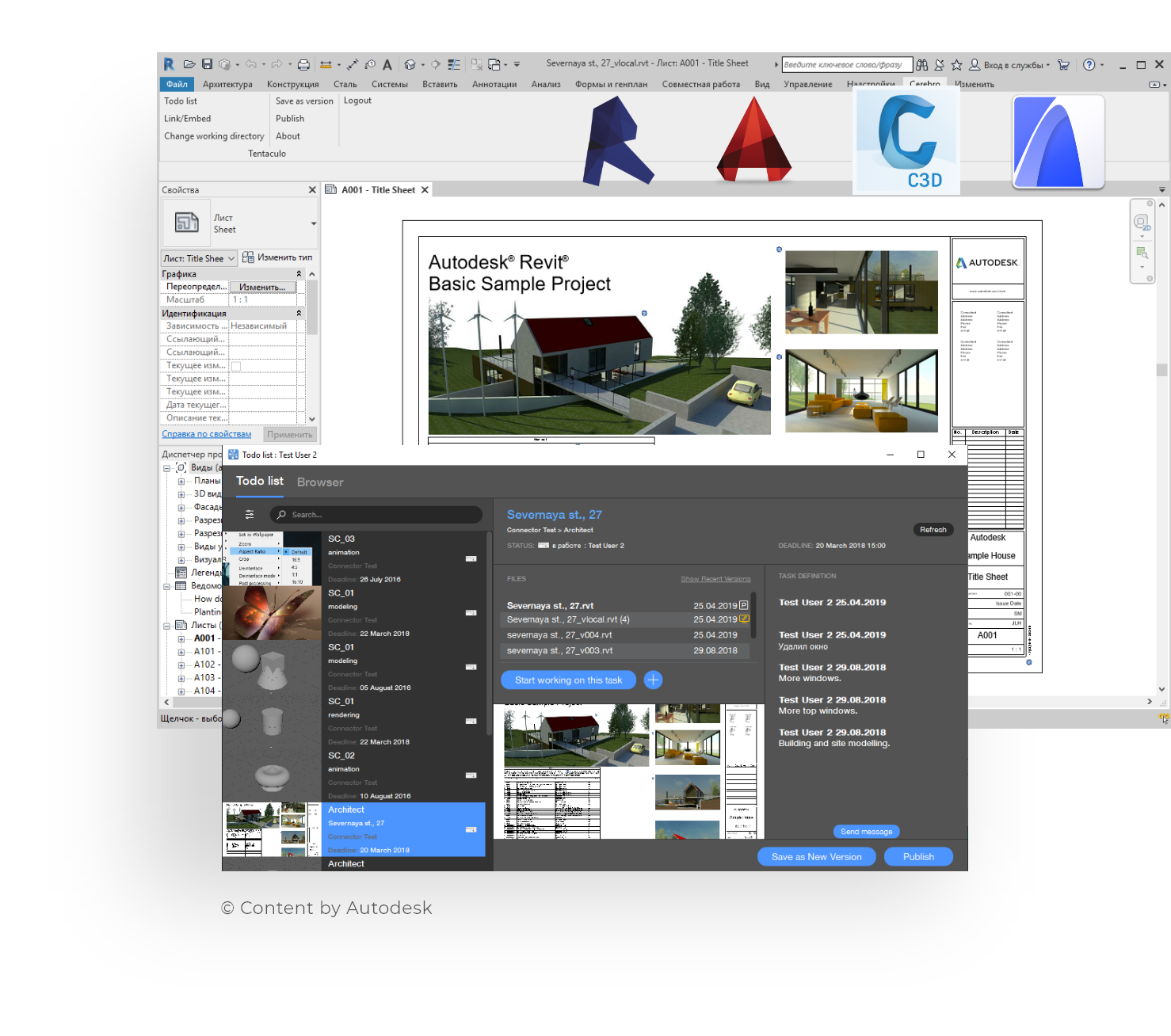Click the Print icon in quick toolbar
1171x1036 pixels.
point(303,65)
